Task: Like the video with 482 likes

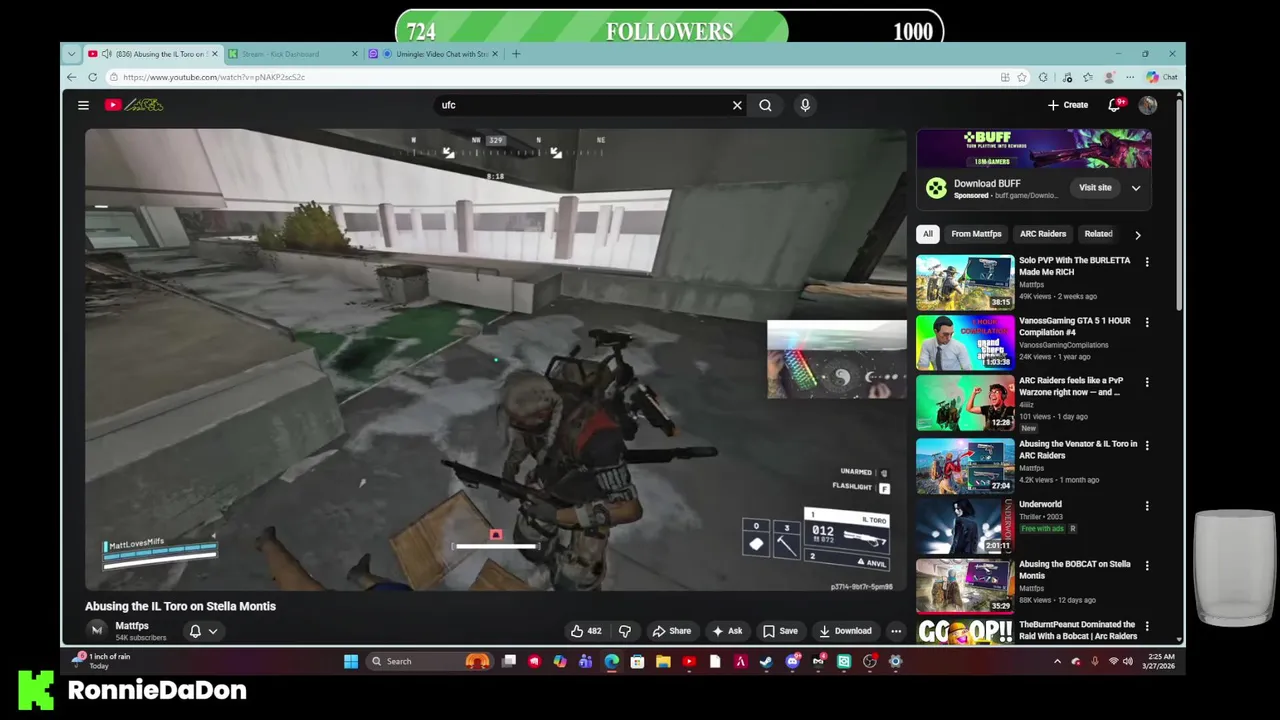Action: pyautogui.click(x=586, y=631)
